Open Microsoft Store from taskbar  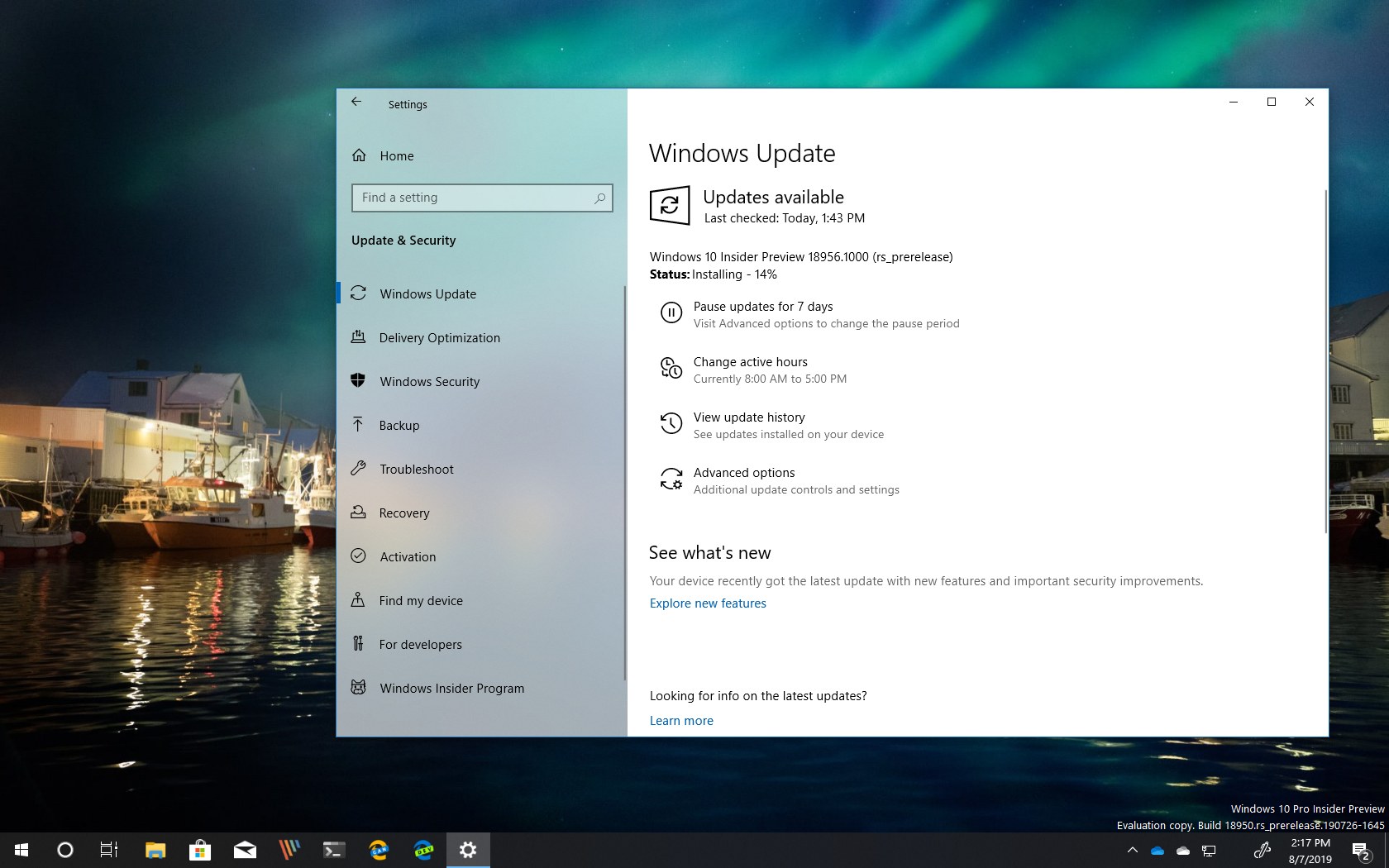coord(199,850)
